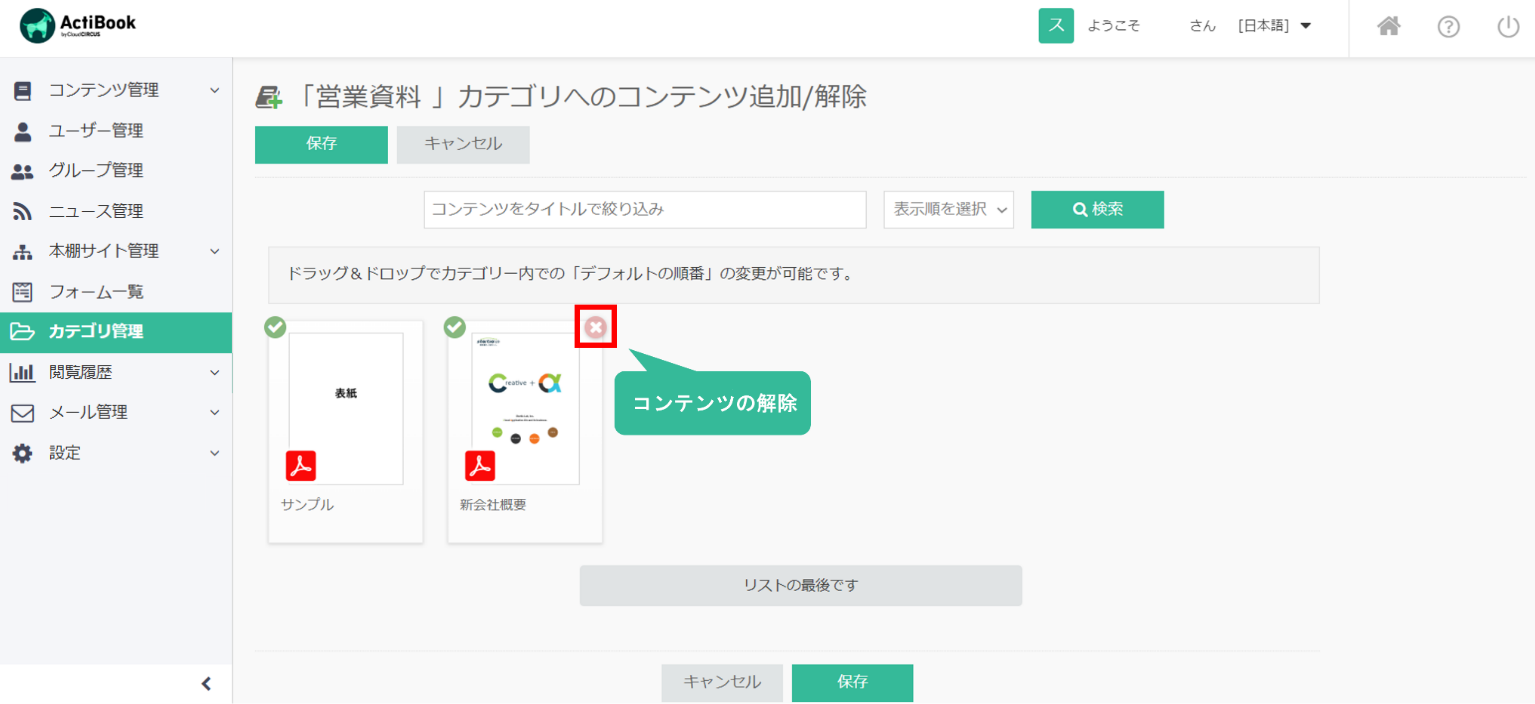The image size is (1535, 704).
Task: Toggle green checkmark on サンプル content
Action: tap(275, 327)
